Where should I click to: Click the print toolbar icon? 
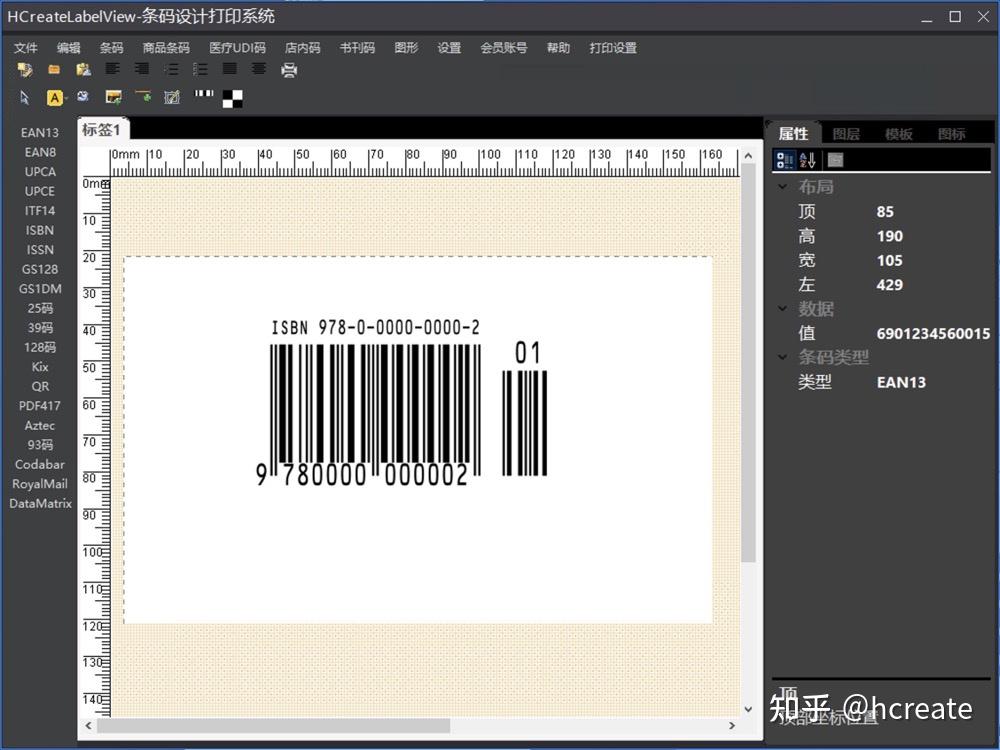290,70
